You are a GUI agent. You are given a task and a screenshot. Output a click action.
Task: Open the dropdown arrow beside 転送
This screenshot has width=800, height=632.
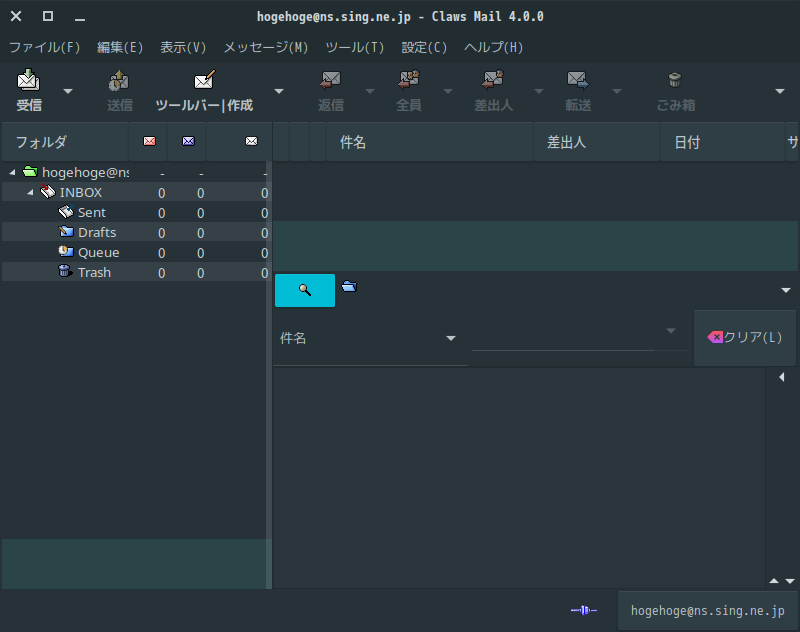617,91
